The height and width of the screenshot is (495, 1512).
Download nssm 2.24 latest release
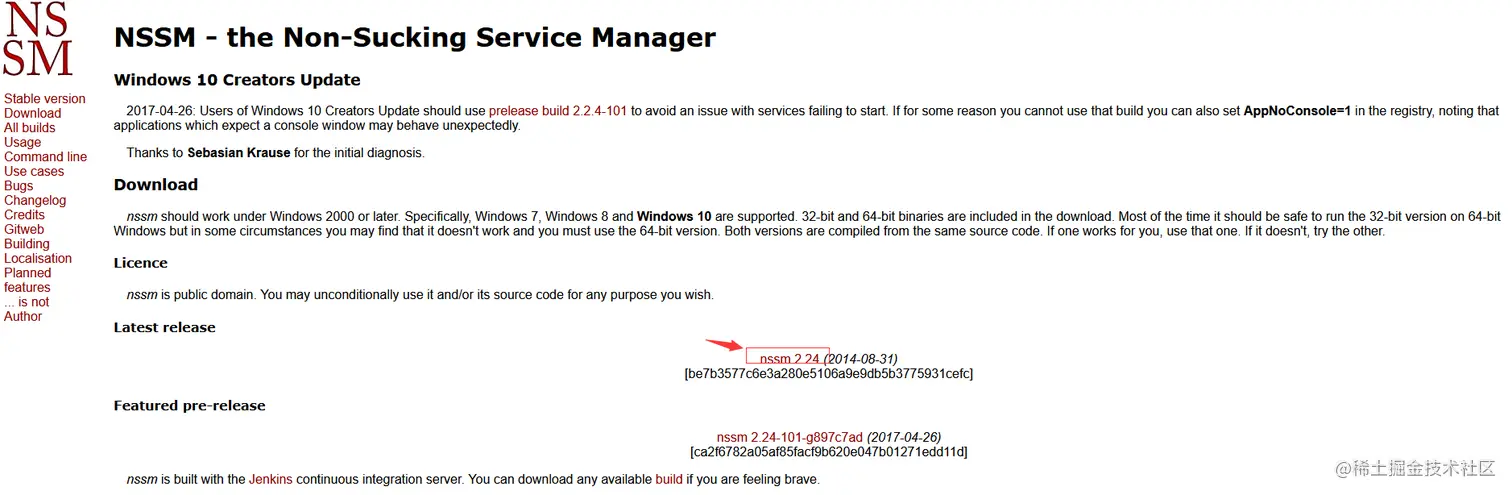pyautogui.click(x=790, y=359)
